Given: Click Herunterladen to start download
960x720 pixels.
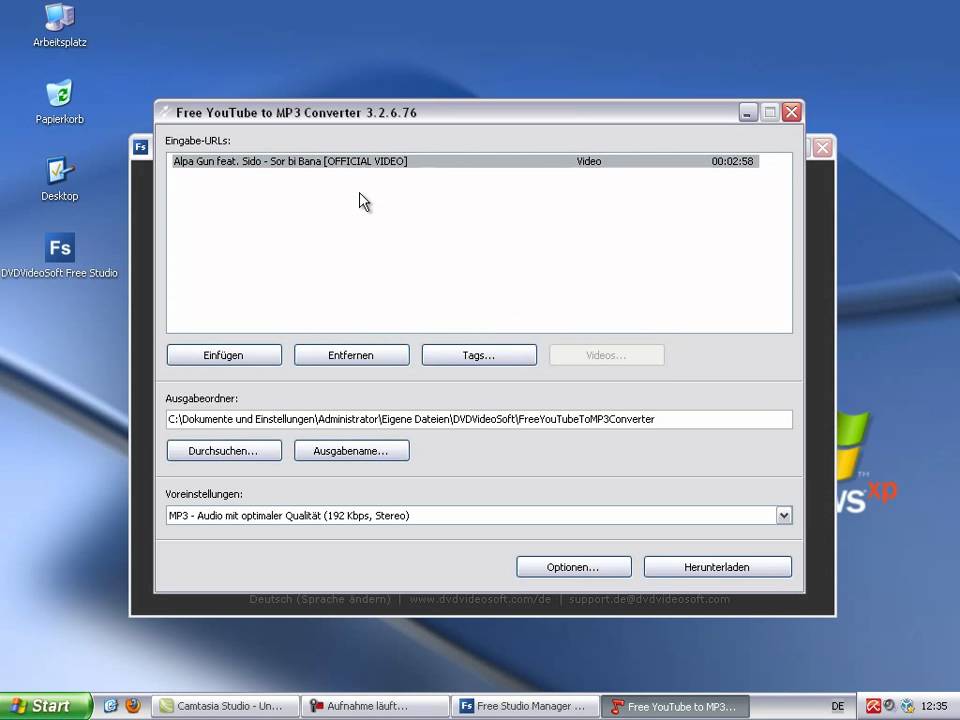Looking at the screenshot, I should pos(718,567).
